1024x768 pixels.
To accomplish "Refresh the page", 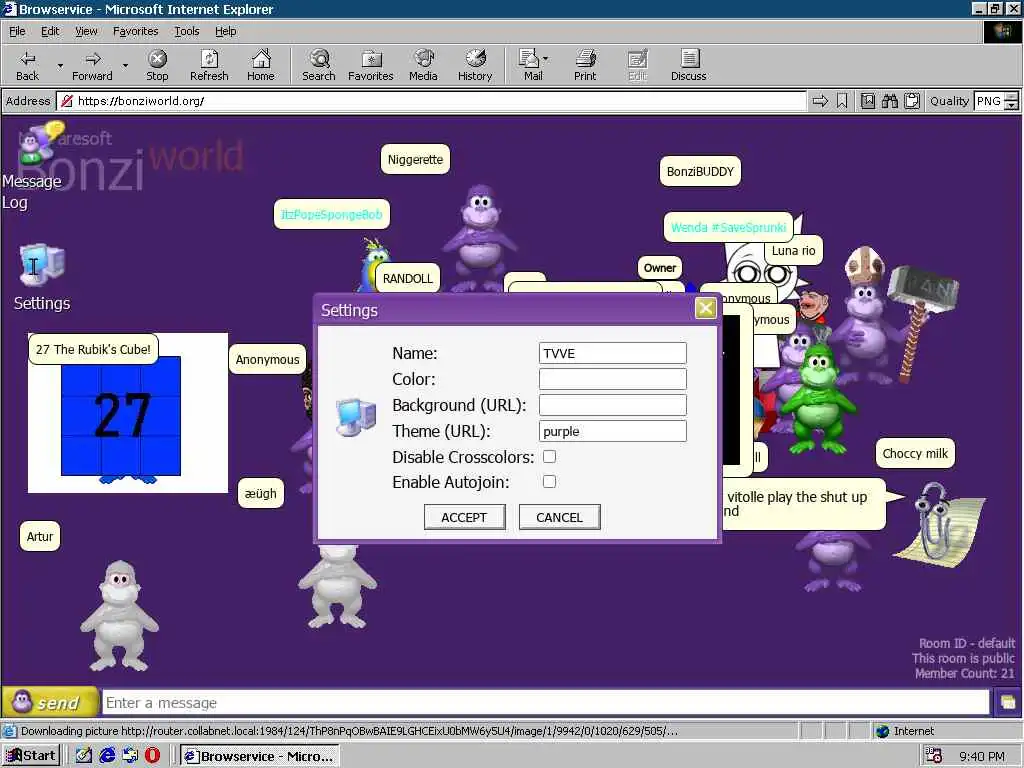I will 209,65.
